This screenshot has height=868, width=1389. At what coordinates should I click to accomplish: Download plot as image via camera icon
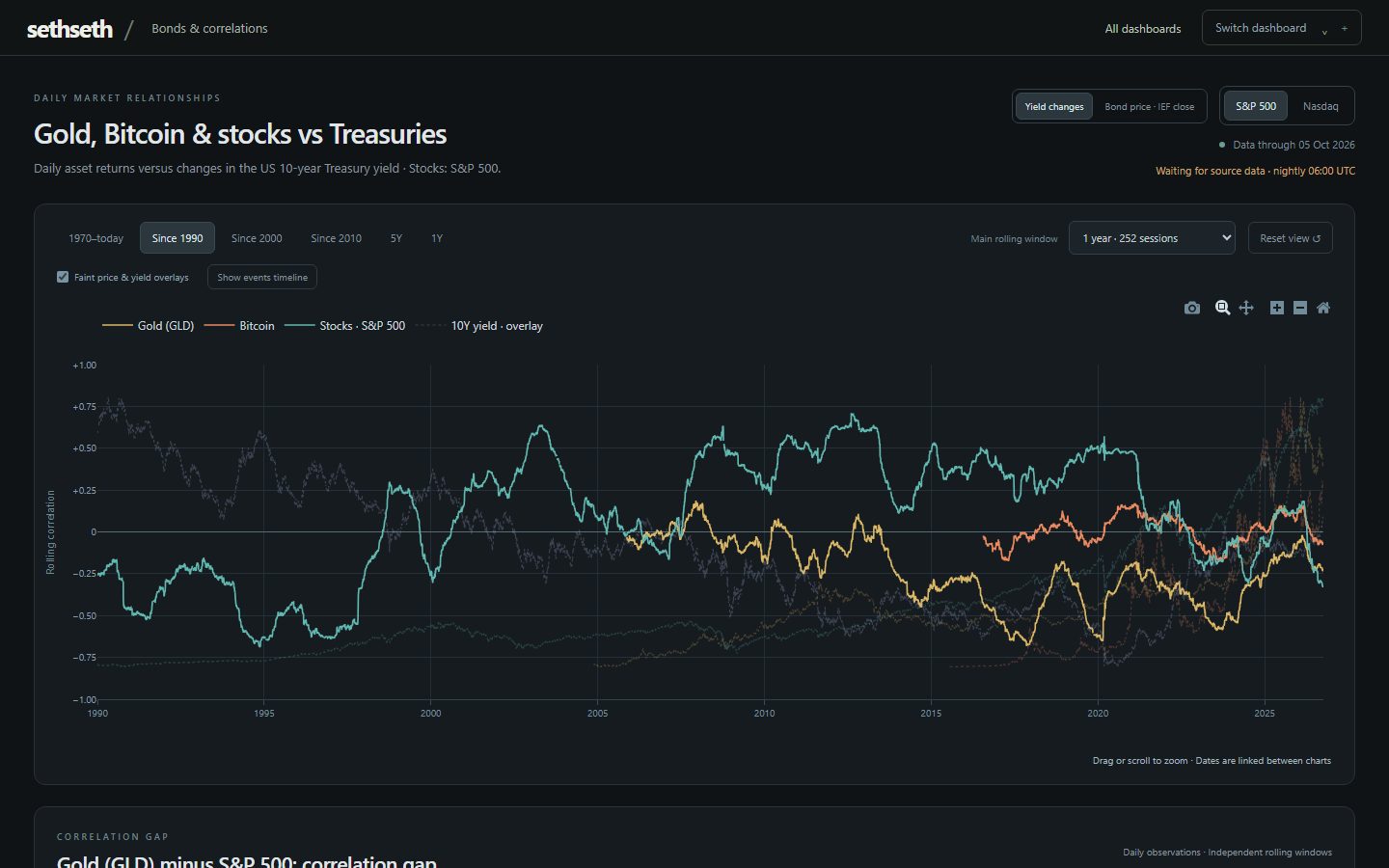tap(1192, 308)
